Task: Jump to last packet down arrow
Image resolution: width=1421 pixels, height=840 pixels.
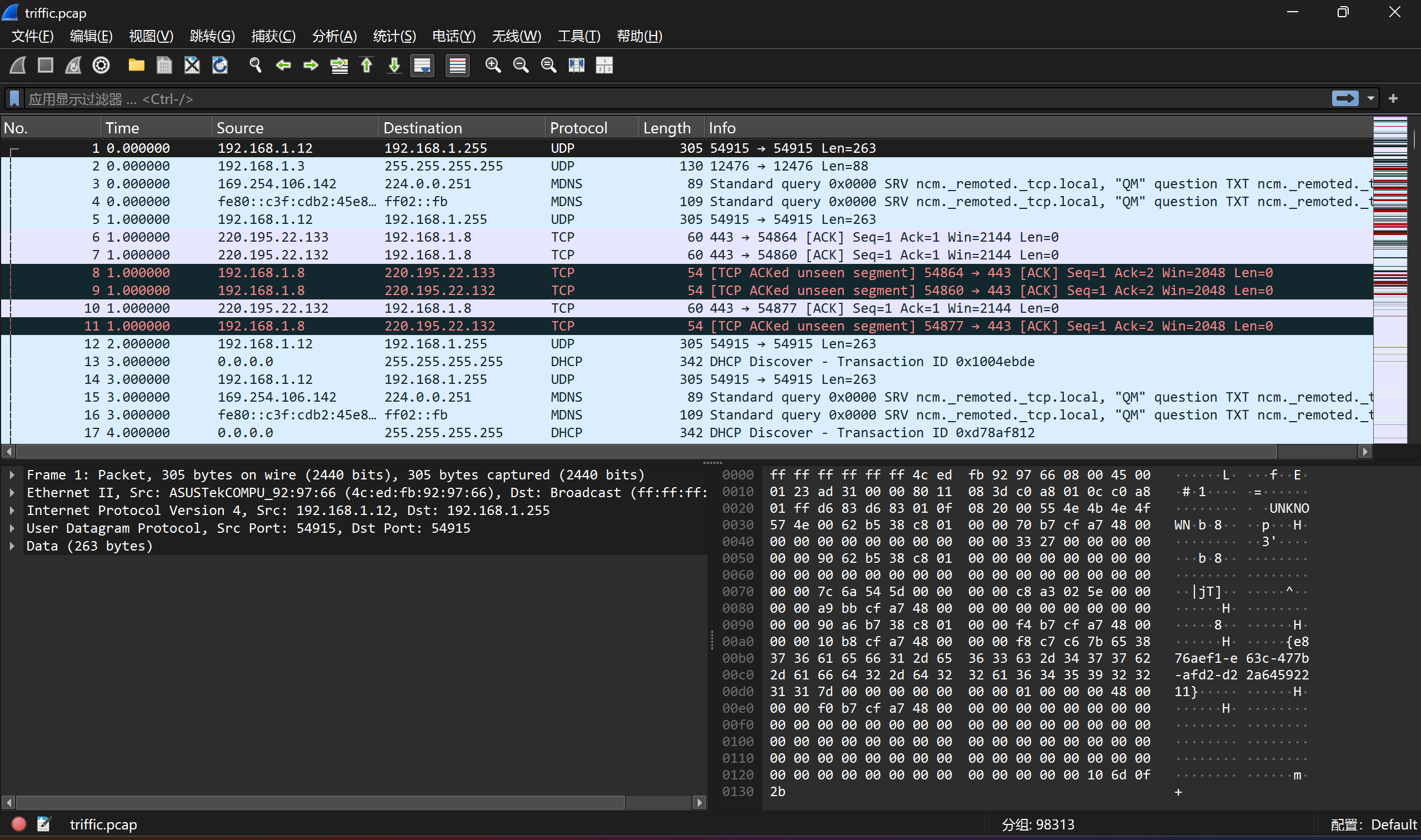Action: point(394,65)
